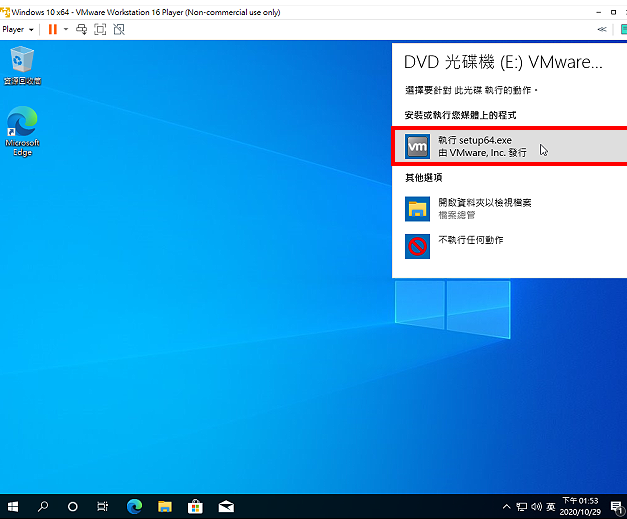Enter full screen mode
This screenshot has height=519, width=627.
(100, 29)
